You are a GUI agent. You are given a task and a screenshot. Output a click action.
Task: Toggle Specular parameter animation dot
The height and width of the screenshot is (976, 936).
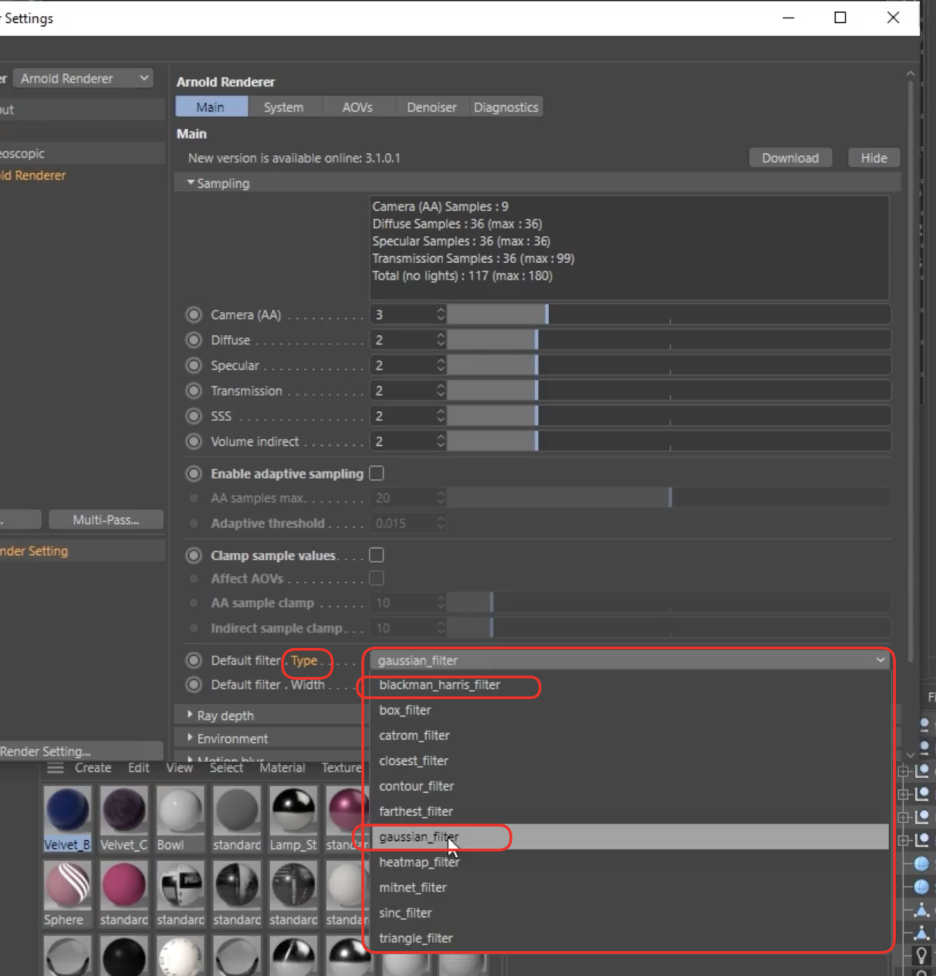194,365
